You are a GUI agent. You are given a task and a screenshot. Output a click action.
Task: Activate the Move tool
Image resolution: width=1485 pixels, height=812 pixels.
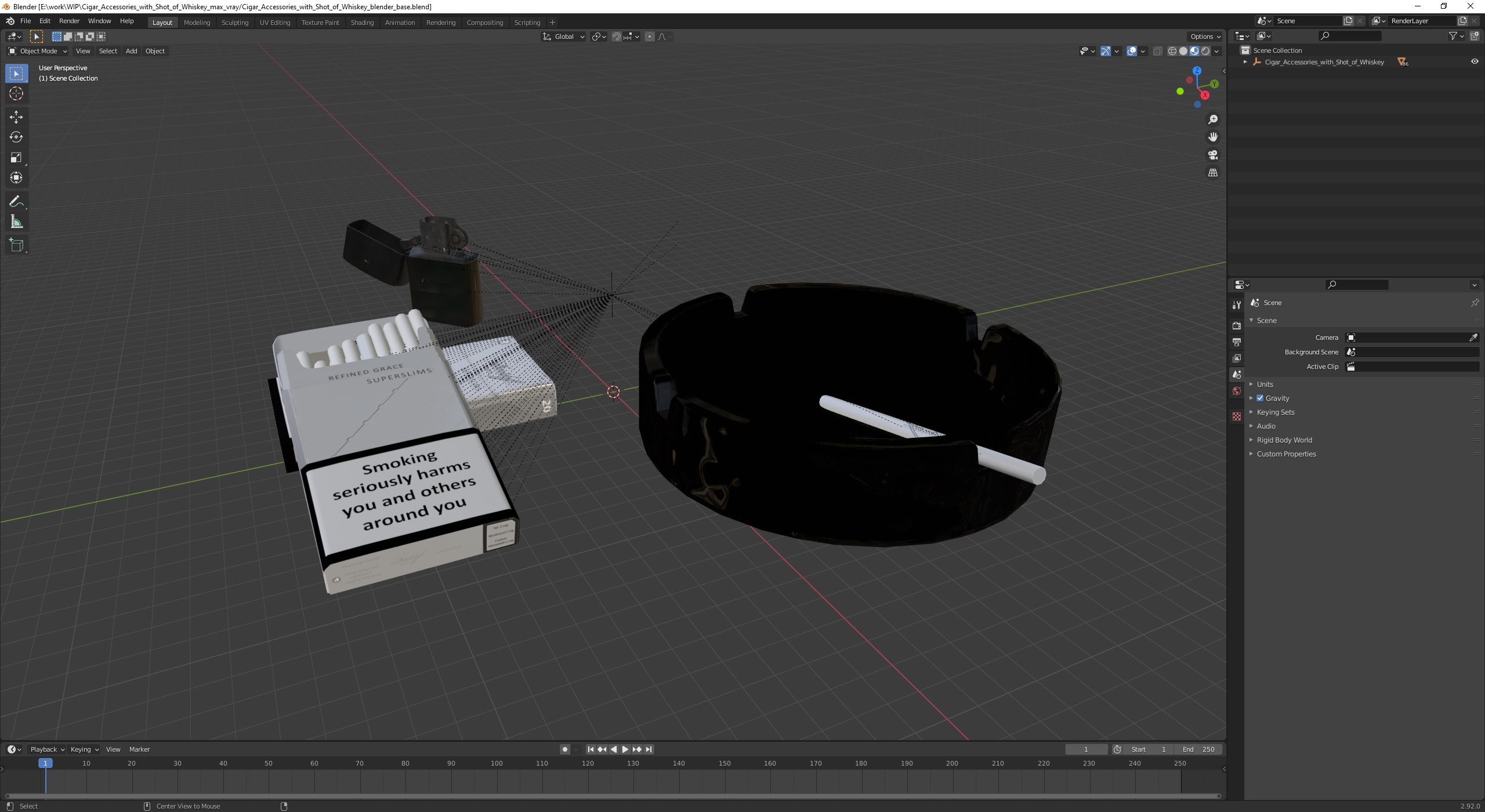tap(16, 117)
